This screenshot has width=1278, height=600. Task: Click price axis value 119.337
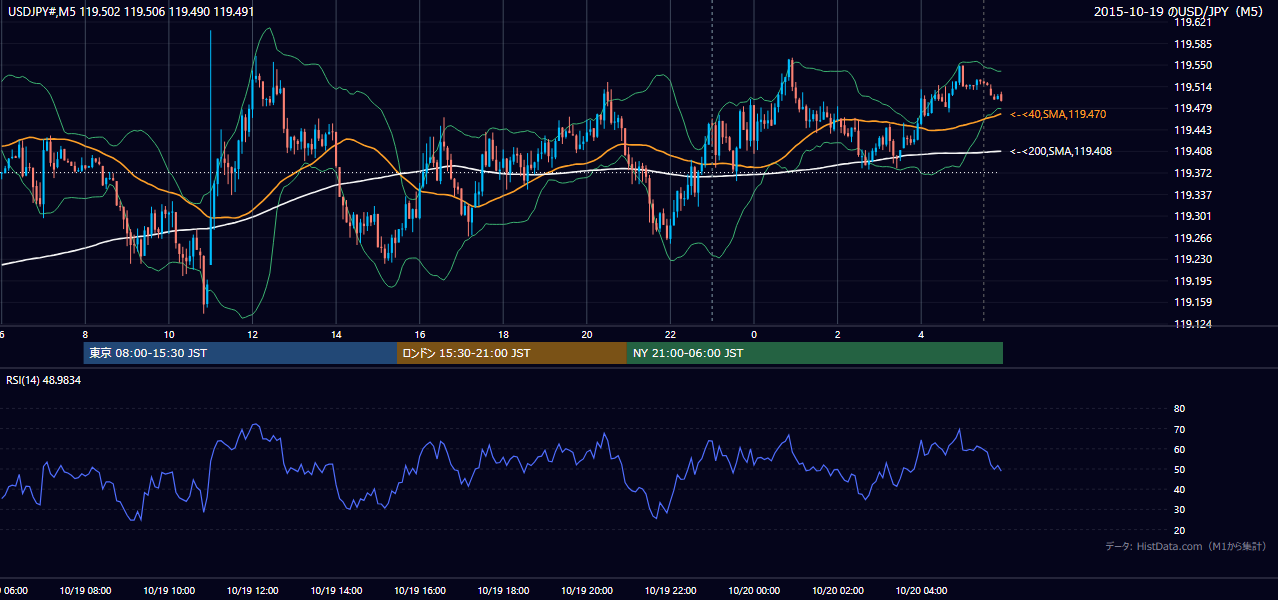pos(1194,195)
